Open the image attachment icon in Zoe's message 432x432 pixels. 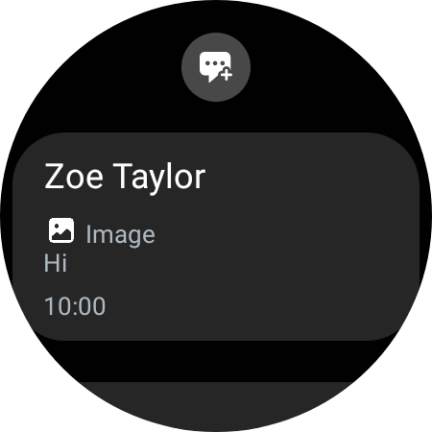coord(61,230)
